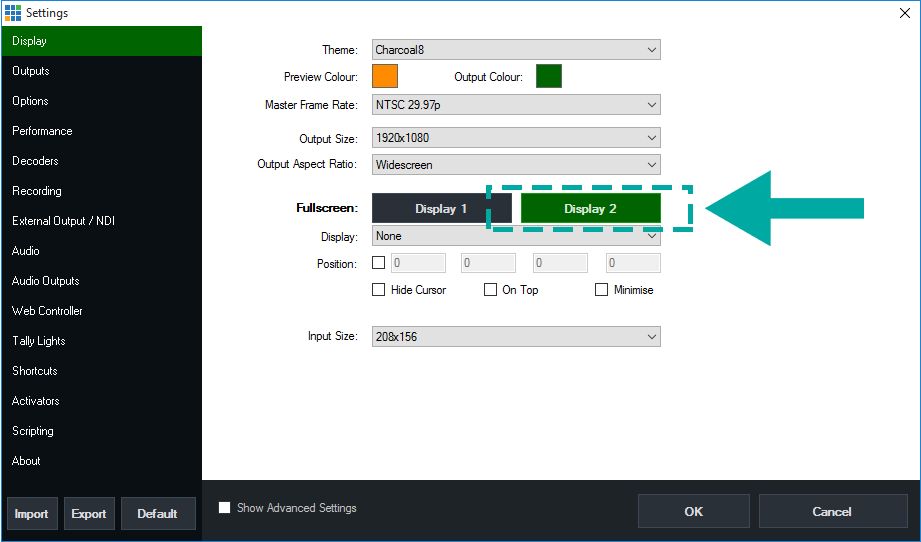Expand the Master Frame Rate dropdown

[x=516, y=105]
